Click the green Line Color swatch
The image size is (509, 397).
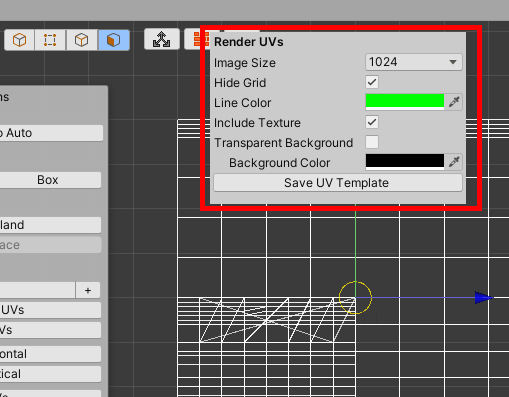click(405, 102)
